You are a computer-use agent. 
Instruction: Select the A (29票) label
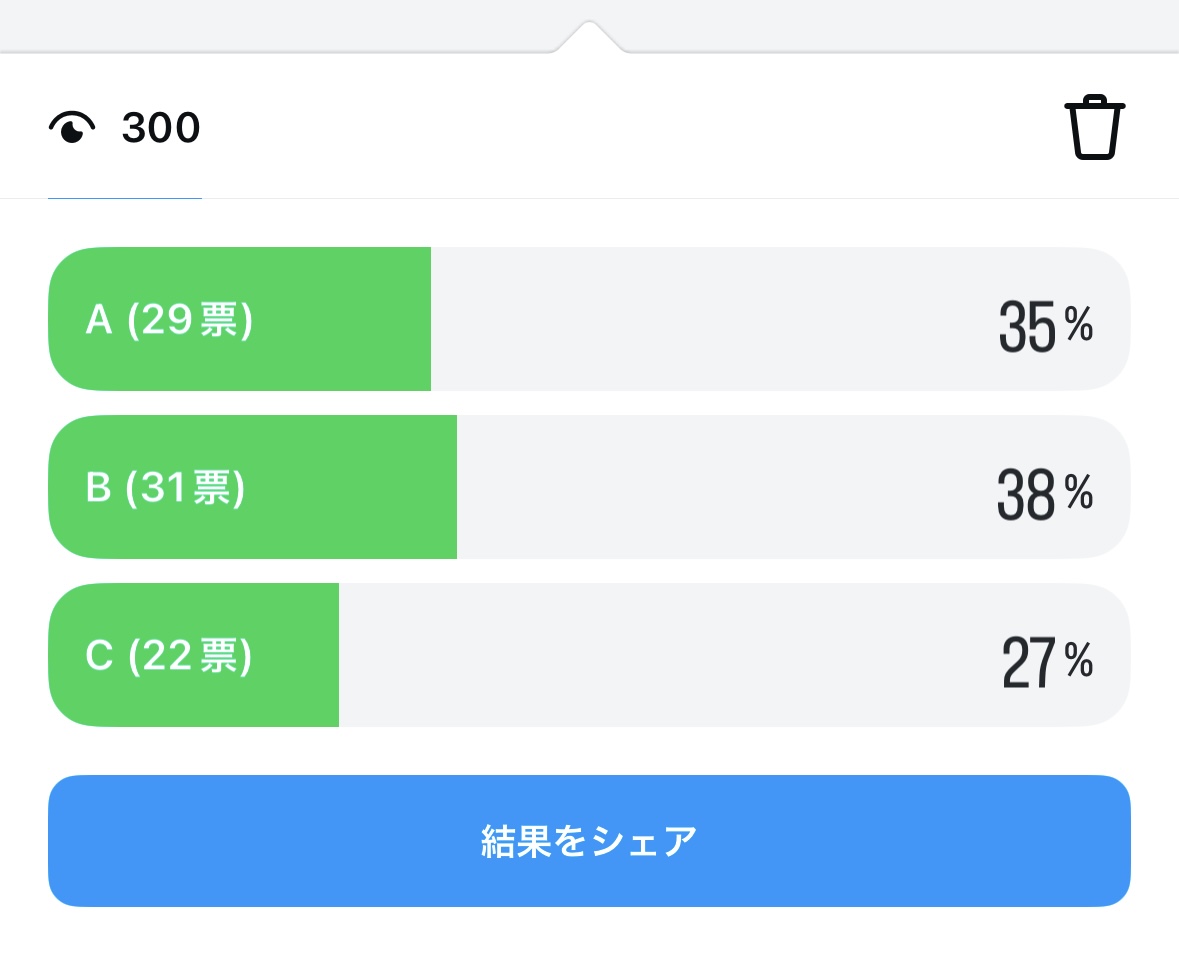169,320
